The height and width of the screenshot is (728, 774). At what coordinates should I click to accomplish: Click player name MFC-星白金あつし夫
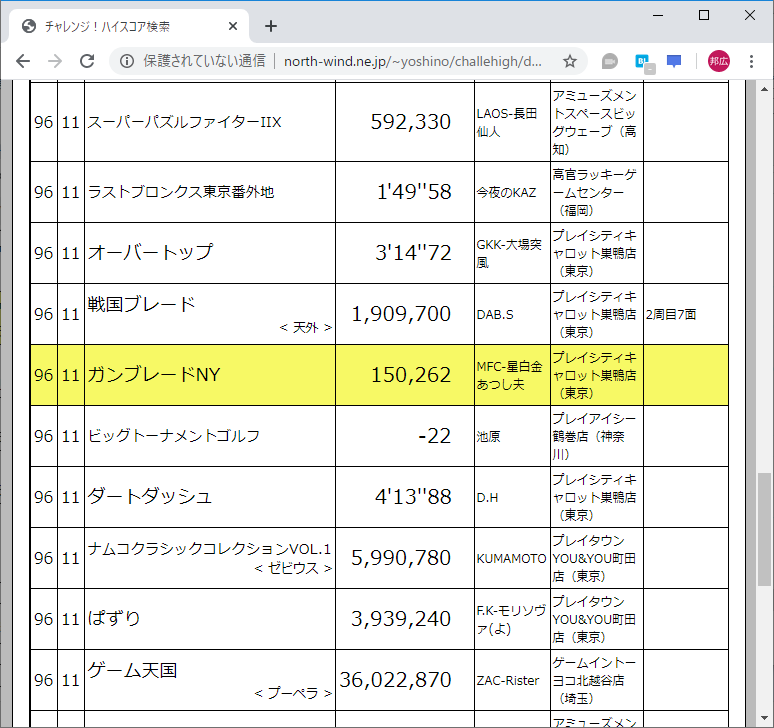[509, 375]
